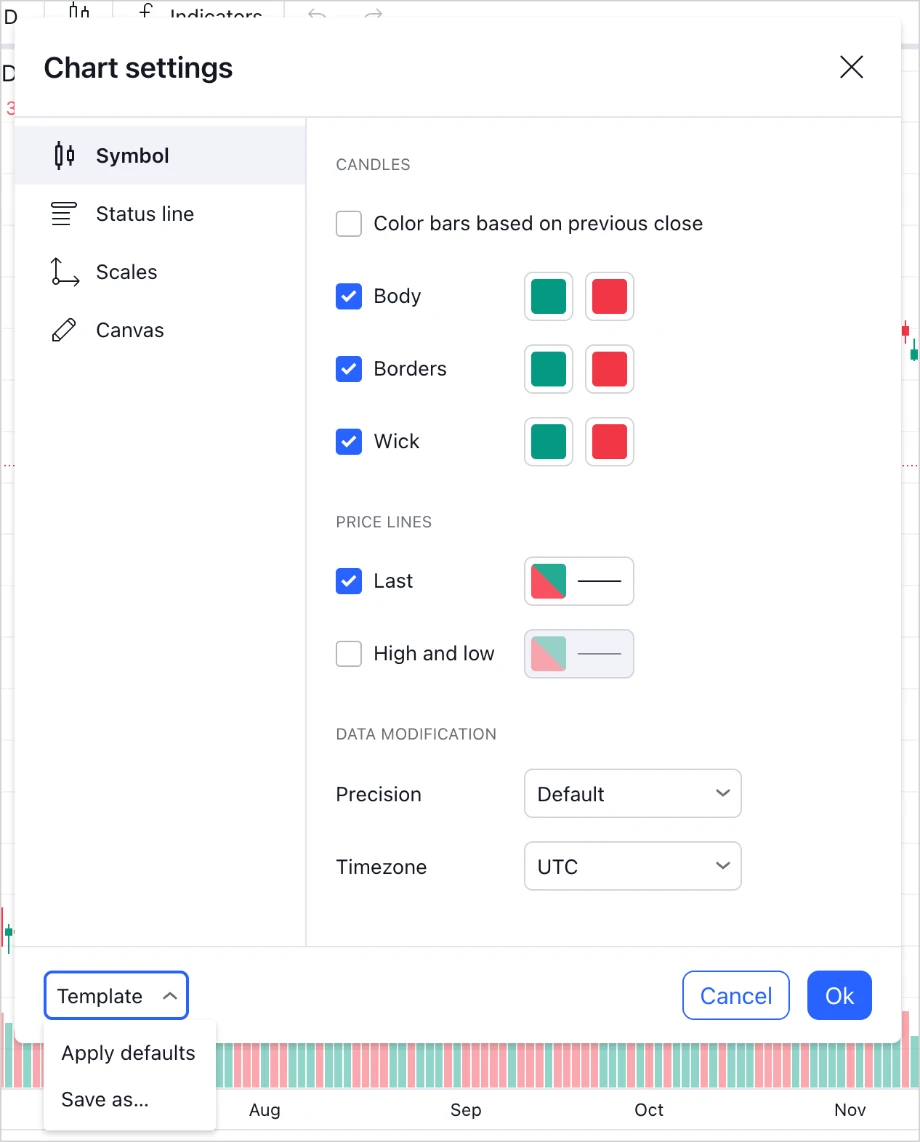
Task: Close the Chart settings dialog with X
Action: coord(851,67)
